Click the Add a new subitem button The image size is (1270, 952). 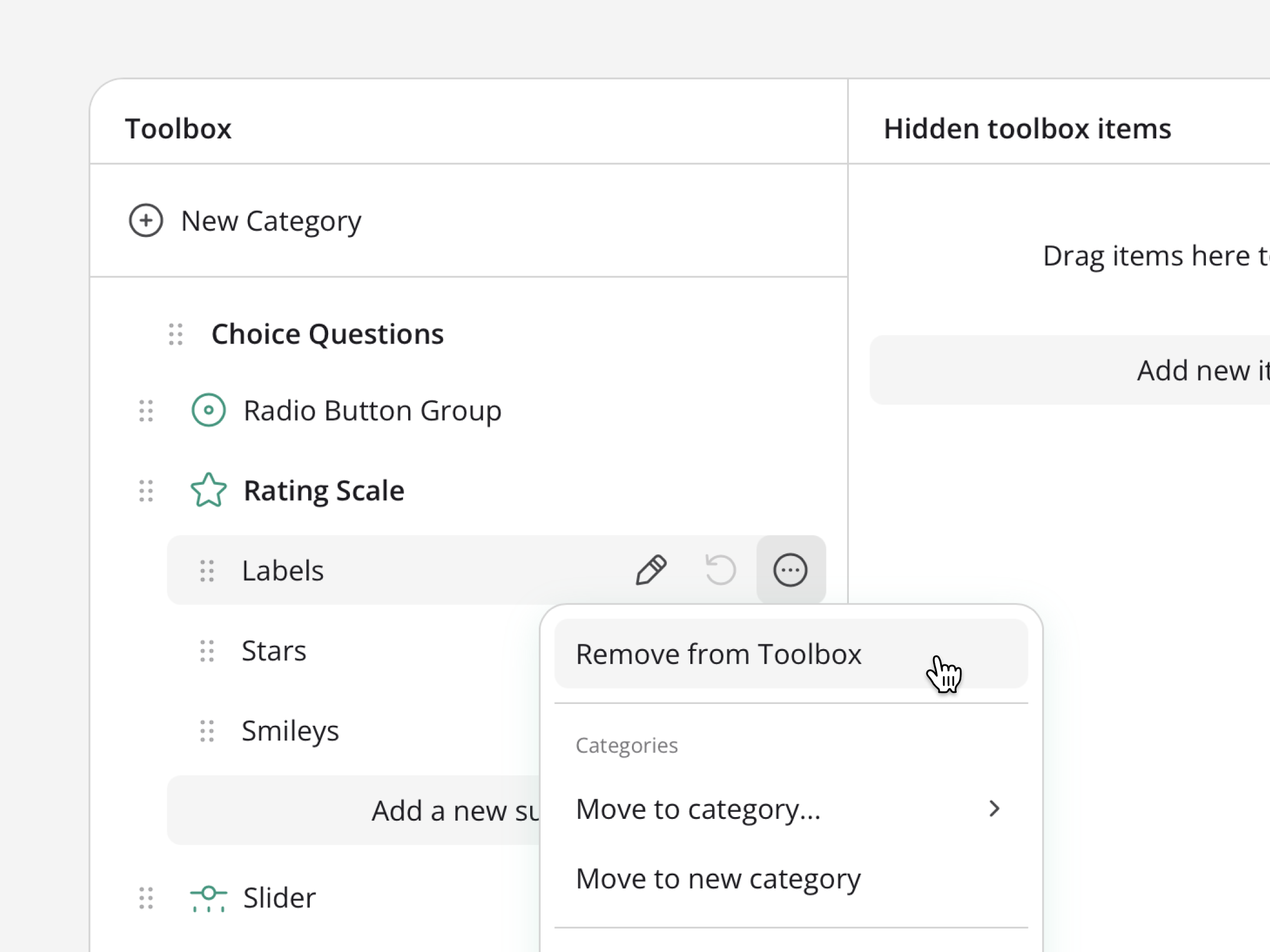(x=353, y=810)
